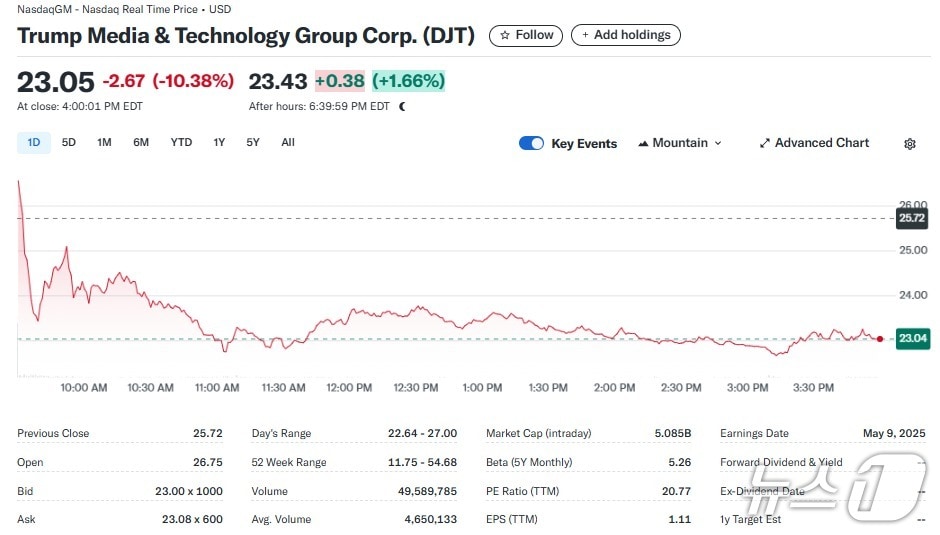Select the 1M chart range
The height and width of the screenshot is (535, 940).
click(104, 142)
